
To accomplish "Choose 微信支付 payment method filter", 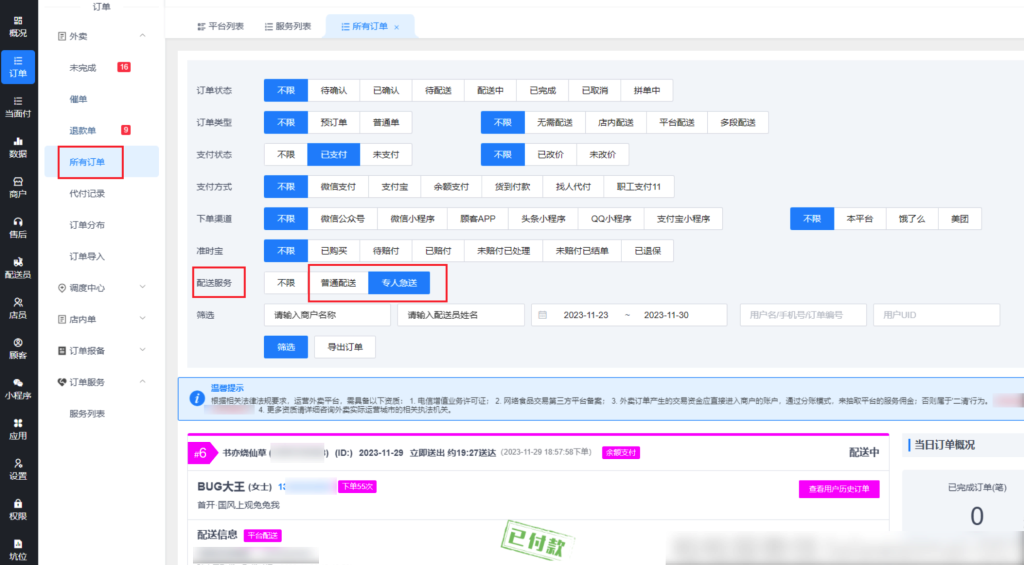I will click(338, 186).
